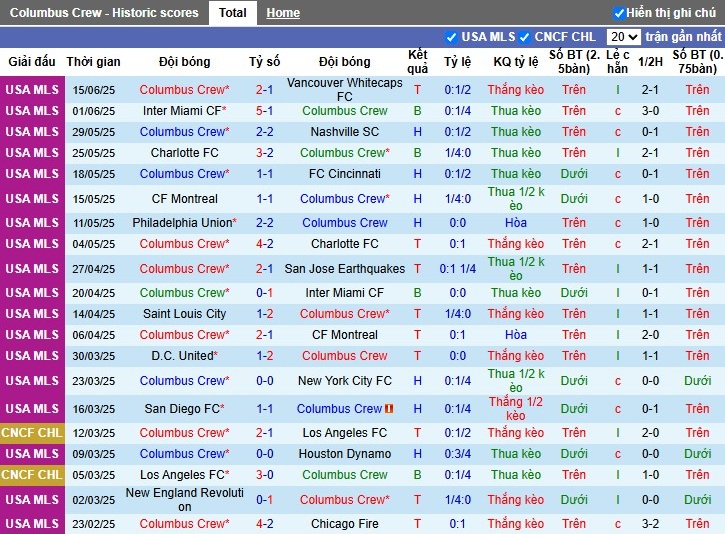The height and width of the screenshot is (534, 725).
Task: Click the date 23/02/25 cell
Action: (x=93, y=524)
